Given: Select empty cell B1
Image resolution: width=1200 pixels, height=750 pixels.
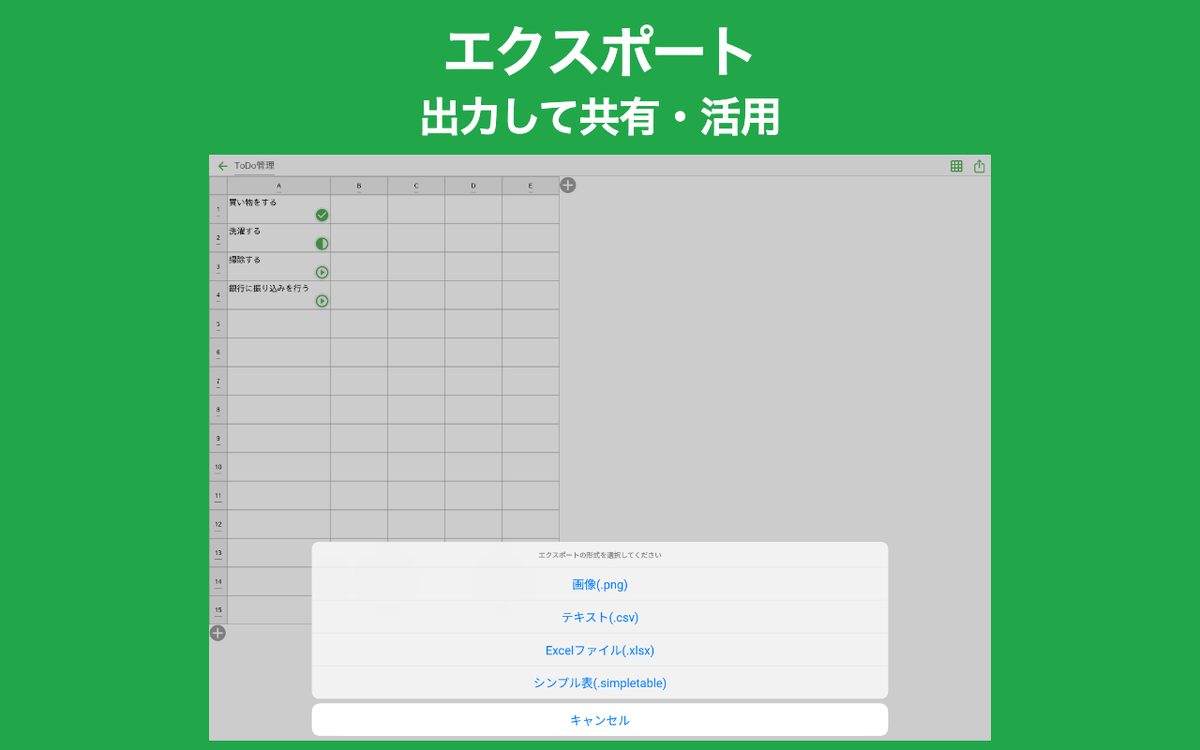Looking at the screenshot, I should click(359, 209).
